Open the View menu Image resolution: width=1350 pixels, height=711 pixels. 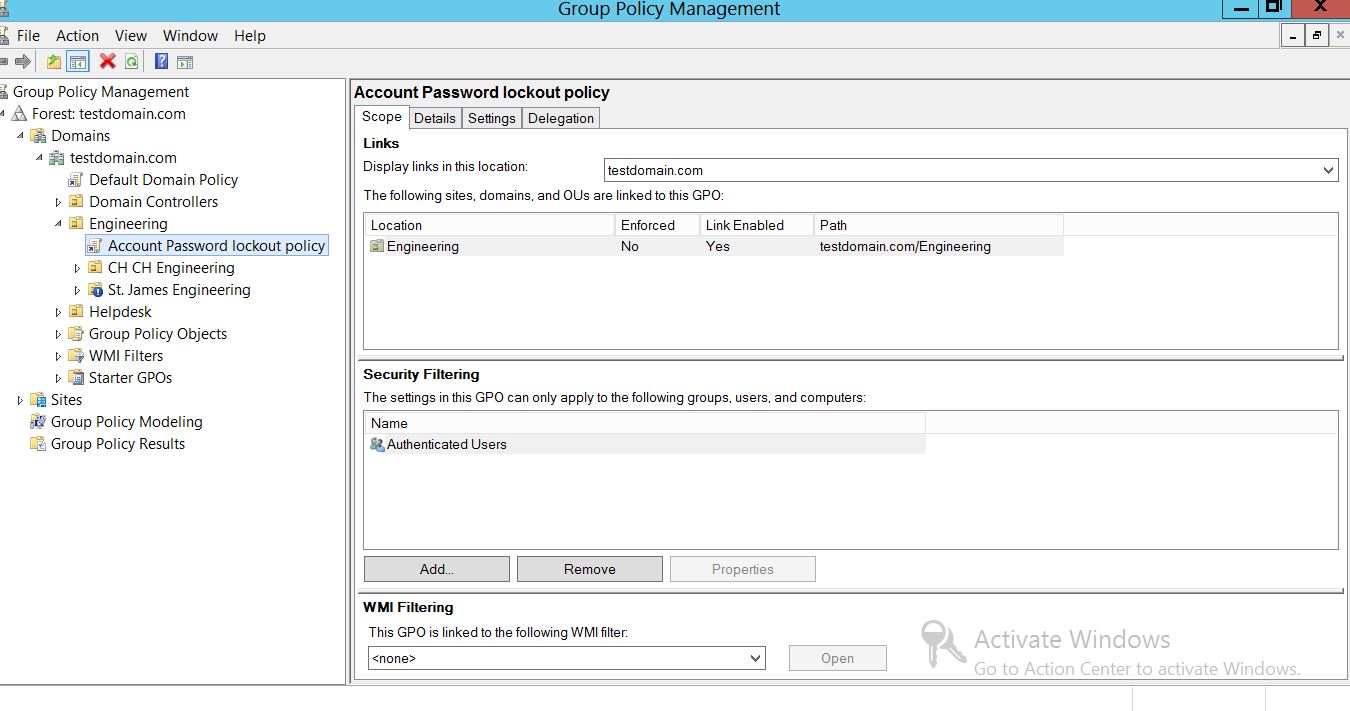131,36
